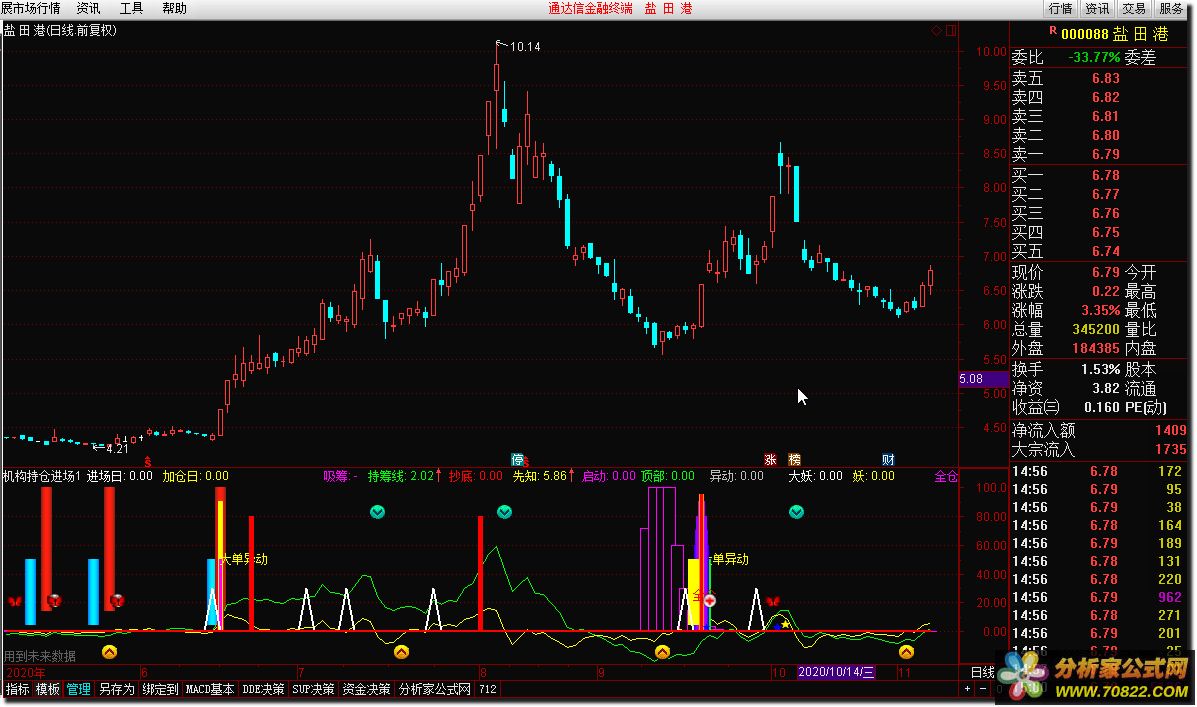Zoom out chart with the minus button

tap(982, 689)
